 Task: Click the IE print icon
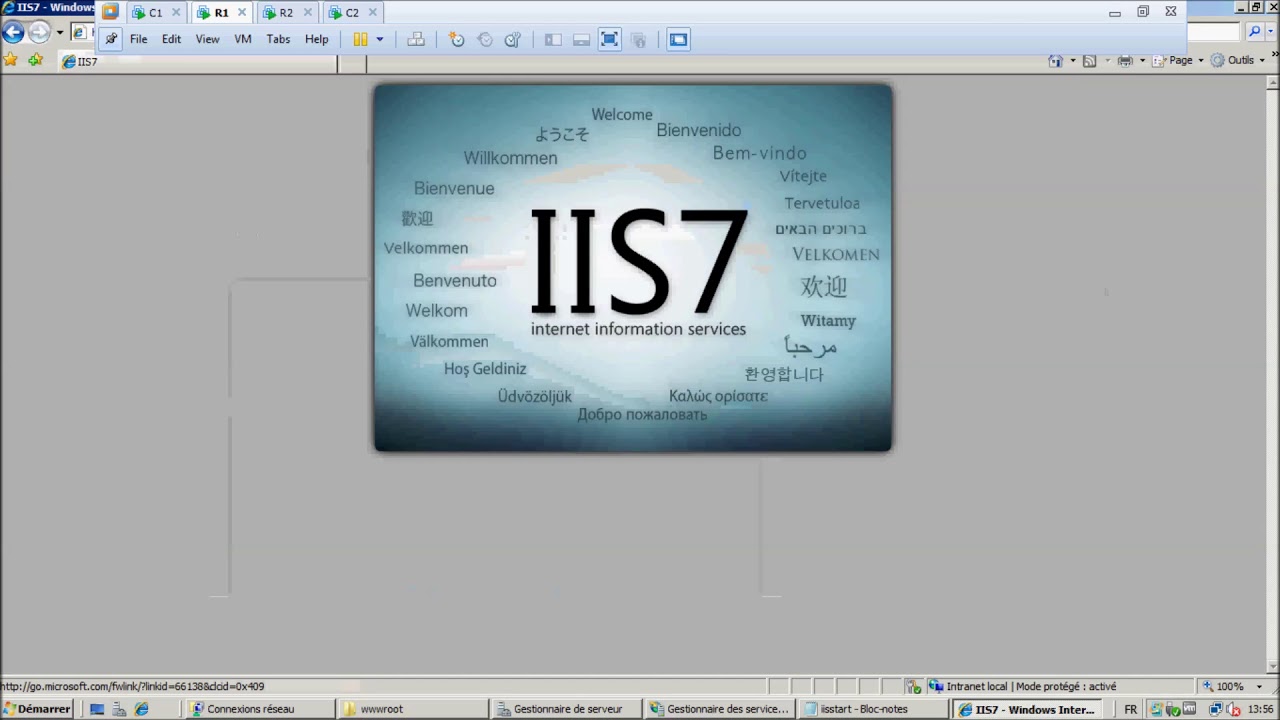1125,60
